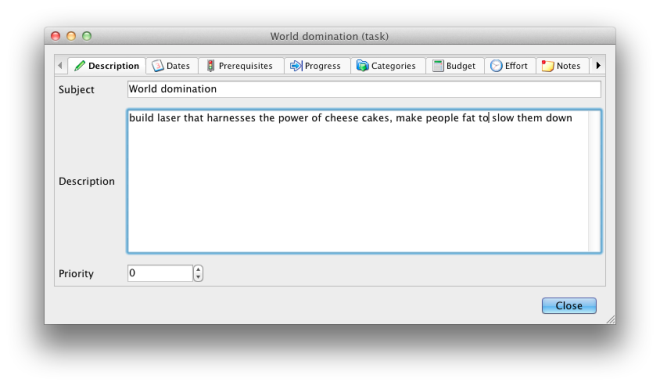
Task: Click the Subject field containing World domination
Action: coord(364,89)
